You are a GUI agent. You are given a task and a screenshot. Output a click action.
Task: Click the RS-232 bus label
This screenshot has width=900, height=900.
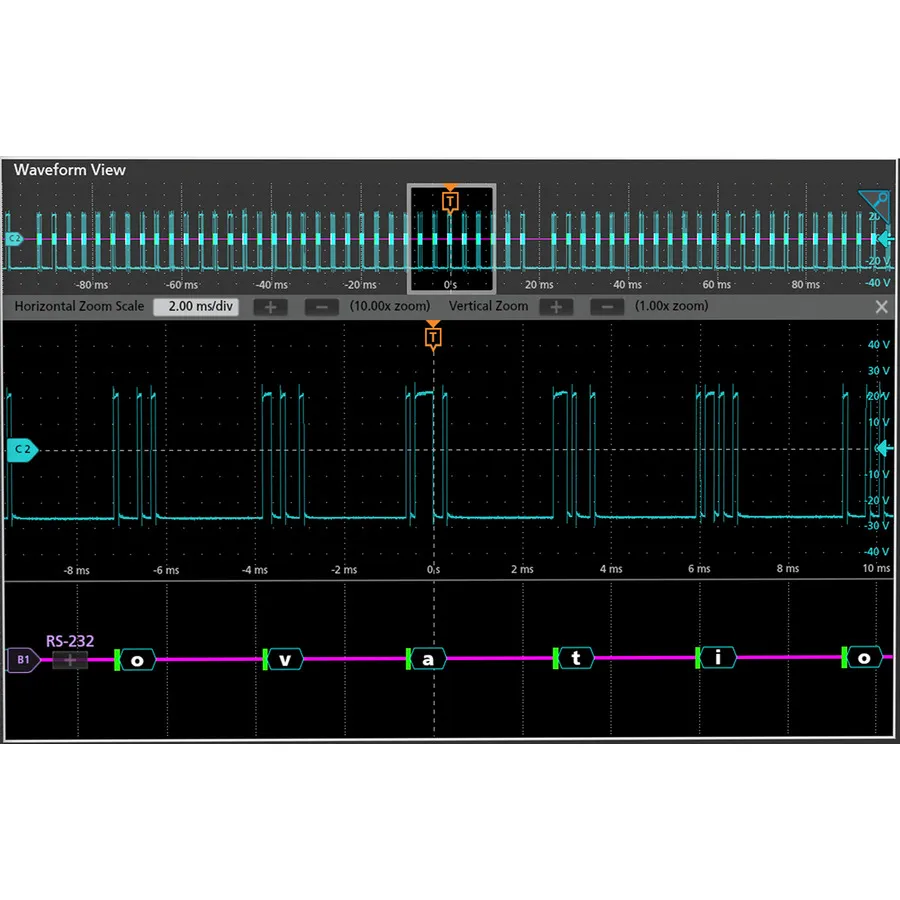[x=70, y=641]
